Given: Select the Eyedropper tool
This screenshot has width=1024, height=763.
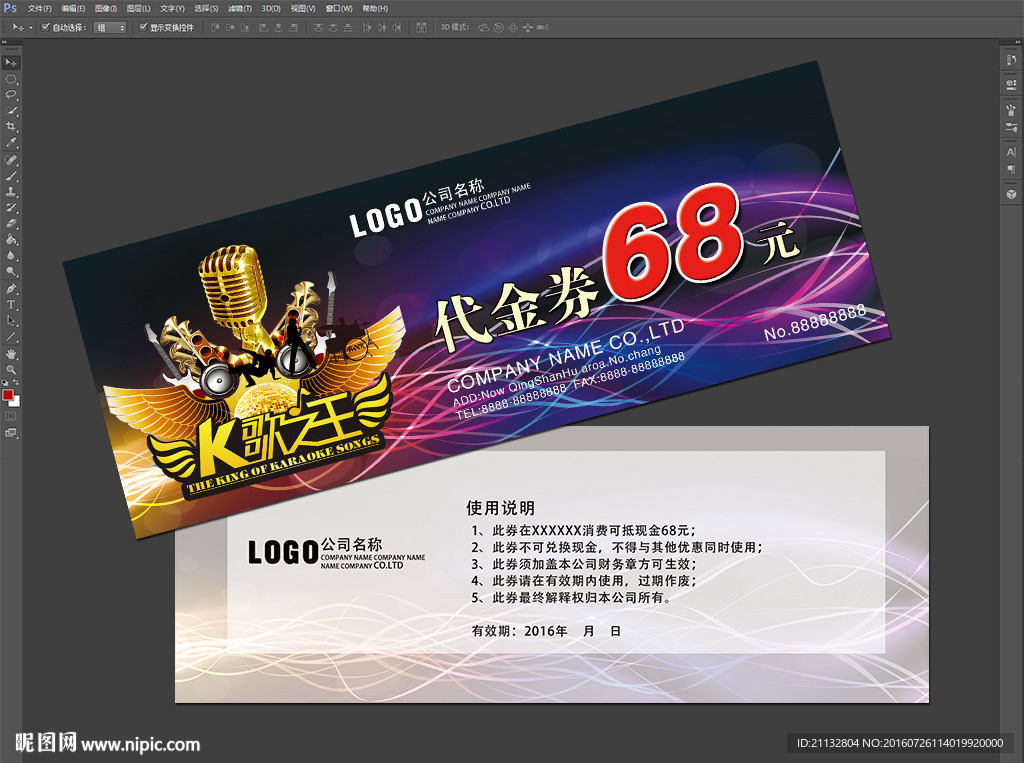Looking at the screenshot, I should (x=11, y=143).
